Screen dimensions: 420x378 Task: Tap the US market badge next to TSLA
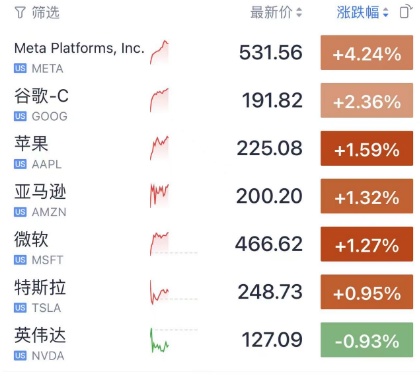[x=20, y=308]
